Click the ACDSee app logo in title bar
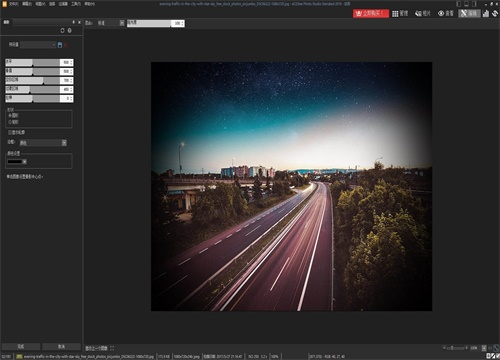 point(4,4)
